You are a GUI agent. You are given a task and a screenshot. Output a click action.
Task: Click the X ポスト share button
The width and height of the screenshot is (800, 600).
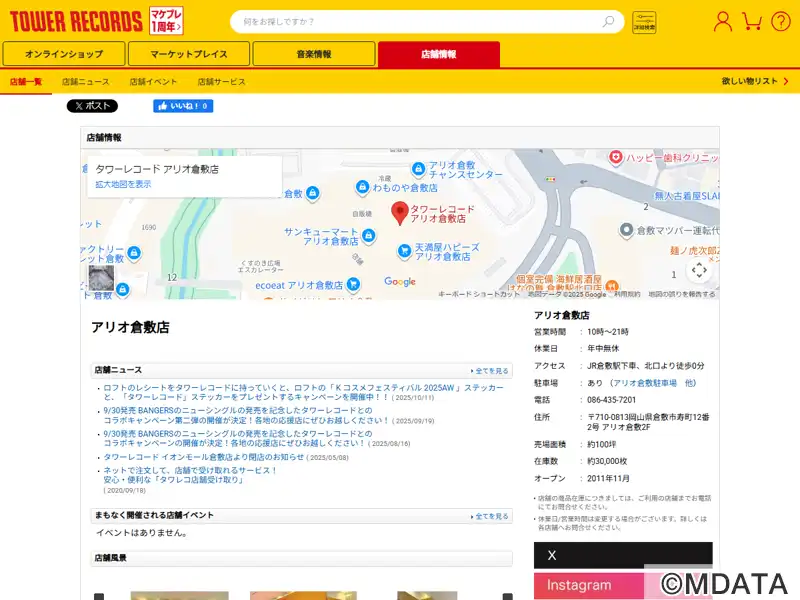[x=92, y=106]
